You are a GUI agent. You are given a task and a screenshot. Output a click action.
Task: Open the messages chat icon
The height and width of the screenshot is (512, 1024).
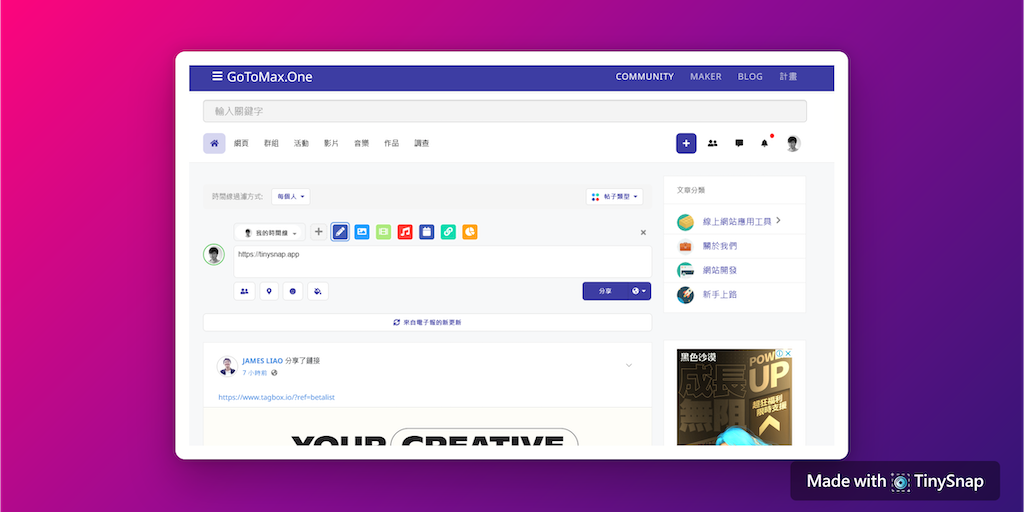pyautogui.click(x=739, y=143)
